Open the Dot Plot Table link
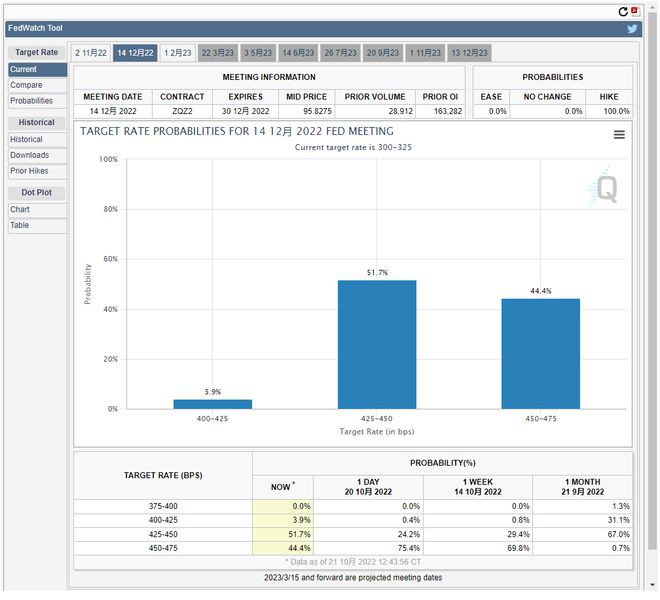 click(x=20, y=225)
